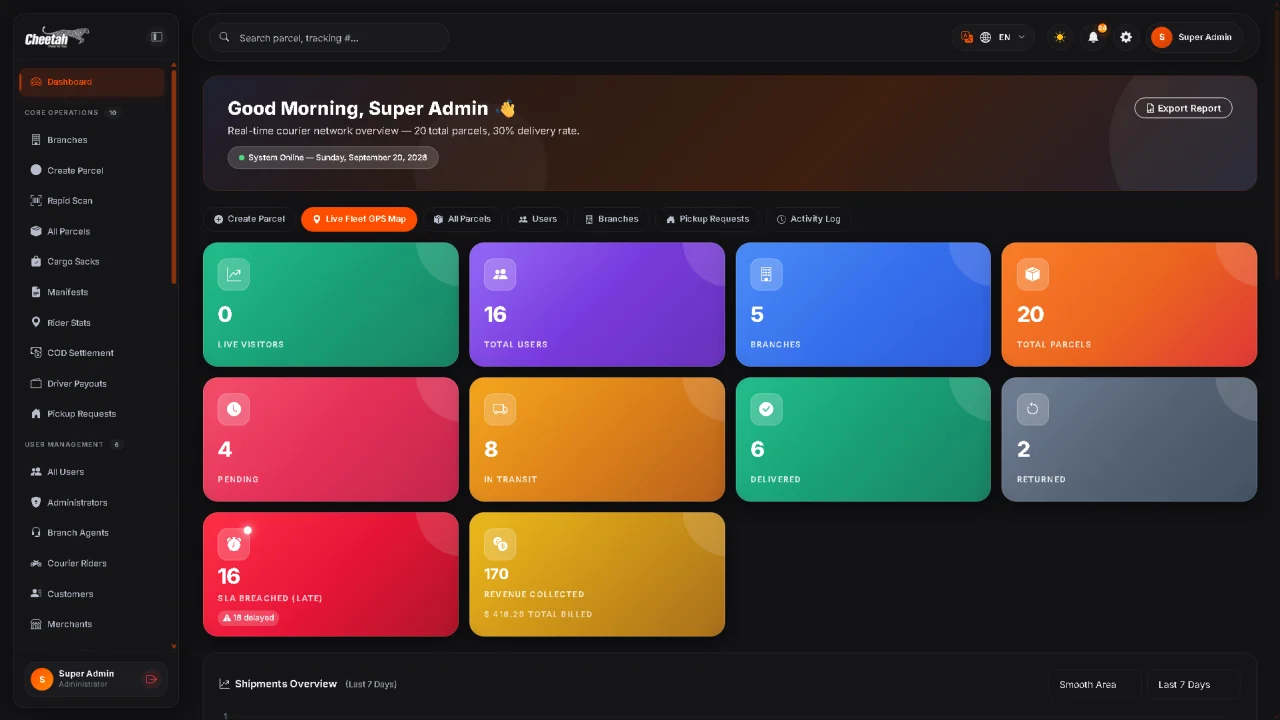This screenshot has width=1280, height=720.
Task: Click Branches quick action pill
Action: tap(612, 219)
